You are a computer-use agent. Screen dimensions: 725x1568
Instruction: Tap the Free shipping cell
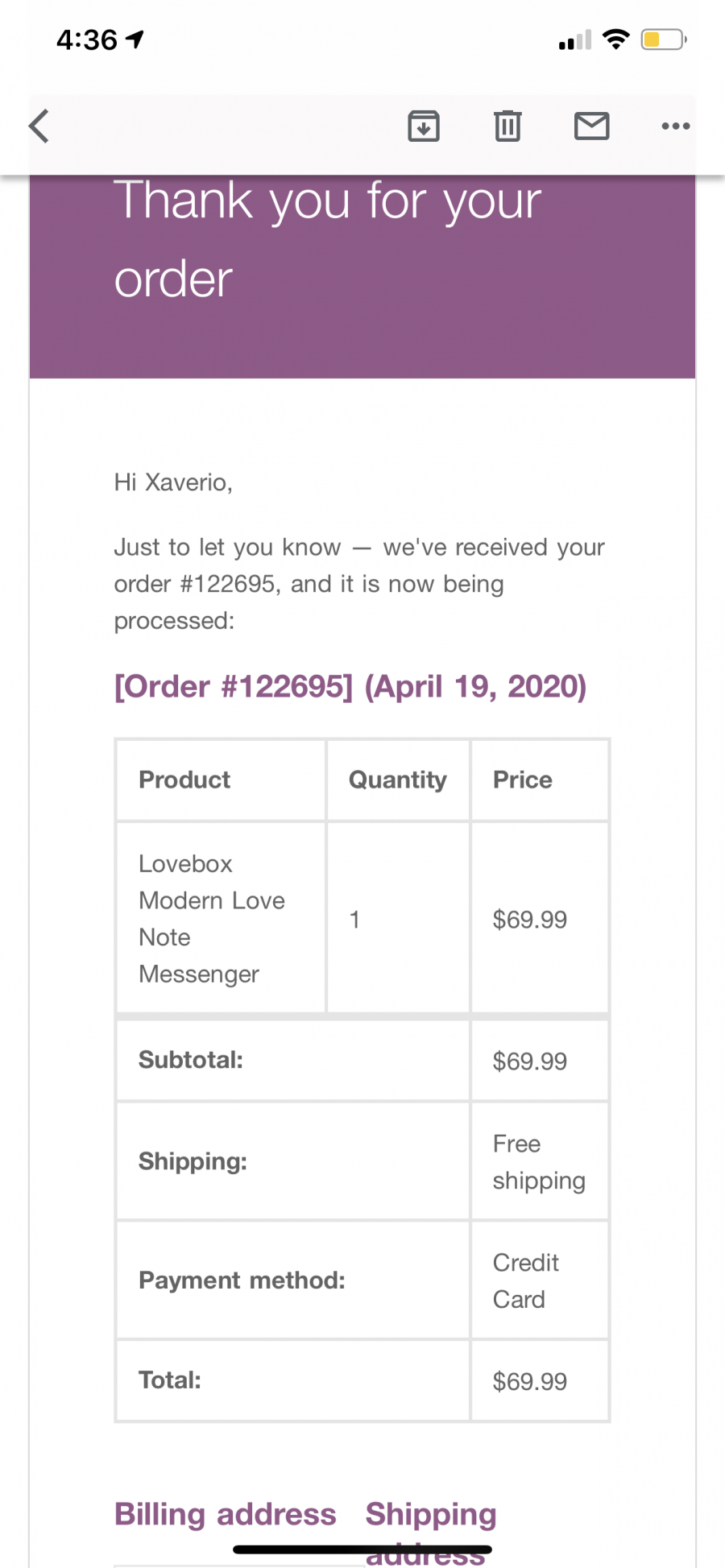540,1161
